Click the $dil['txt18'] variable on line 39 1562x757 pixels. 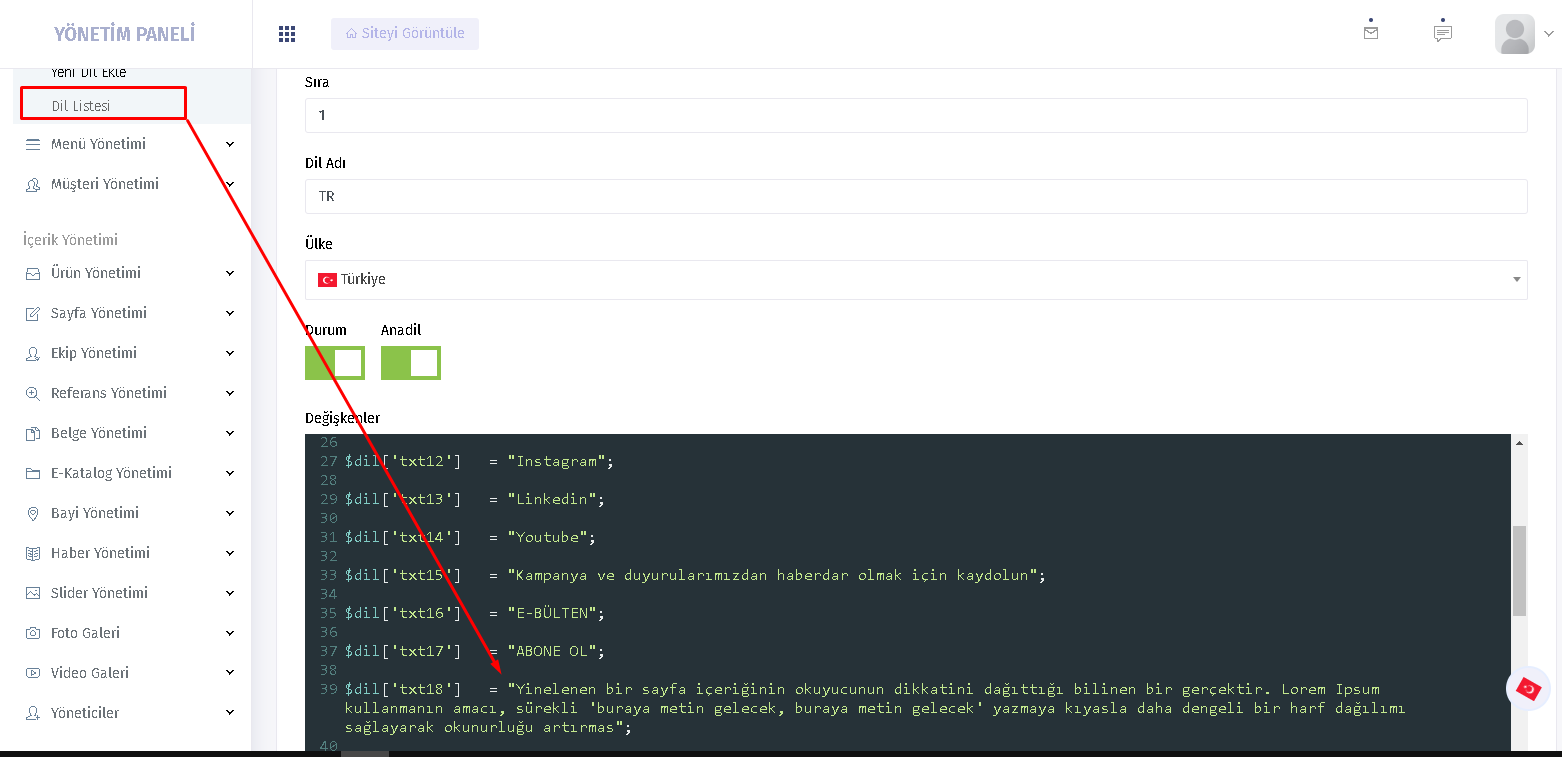tap(403, 689)
